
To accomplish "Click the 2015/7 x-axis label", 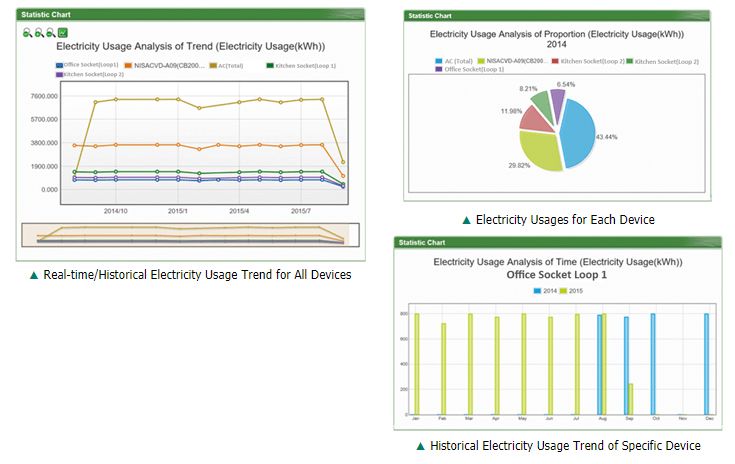I will coord(301,211).
